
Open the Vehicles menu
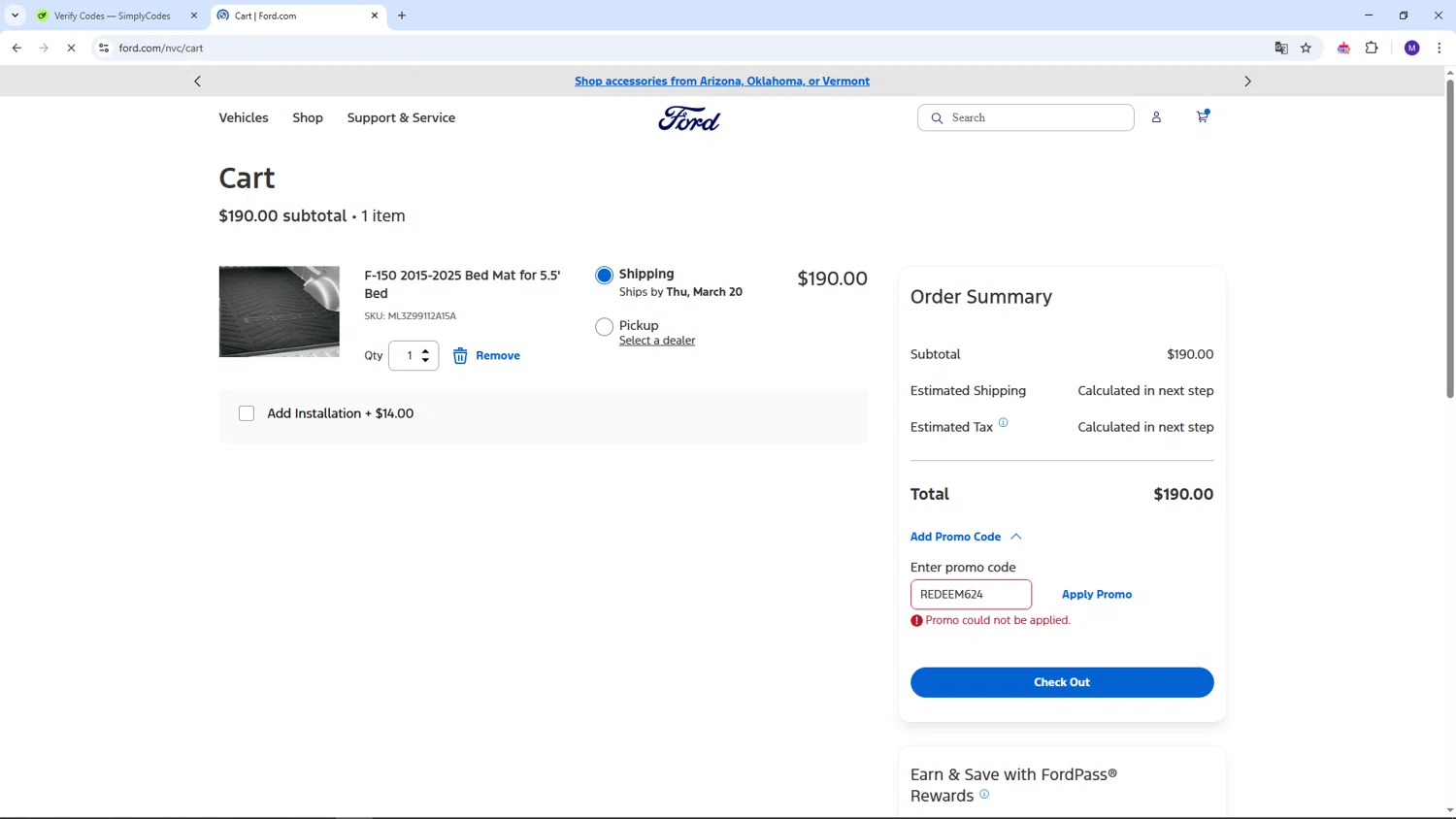[244, 117]
